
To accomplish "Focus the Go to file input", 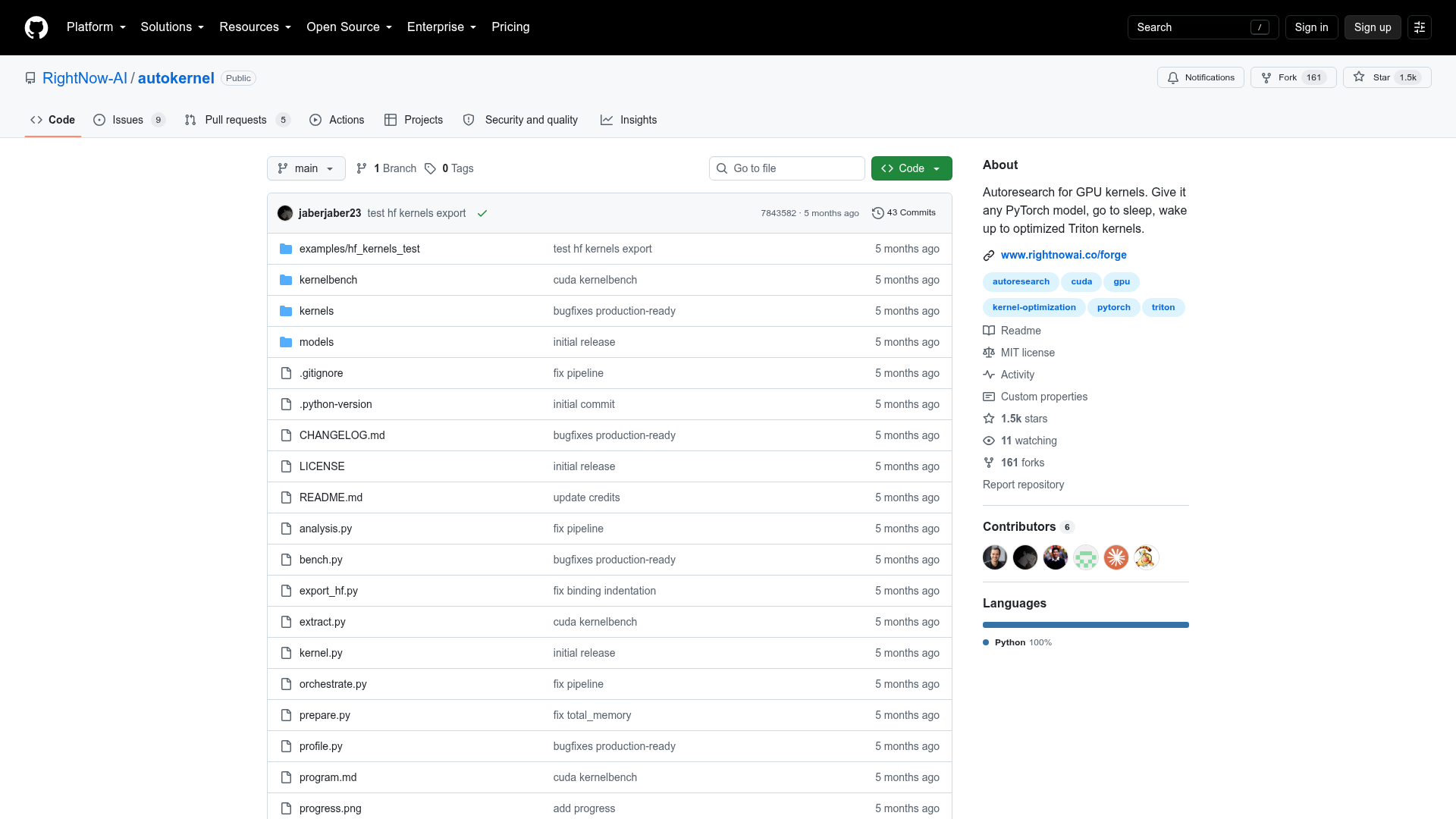I will [x=787, y=168].
